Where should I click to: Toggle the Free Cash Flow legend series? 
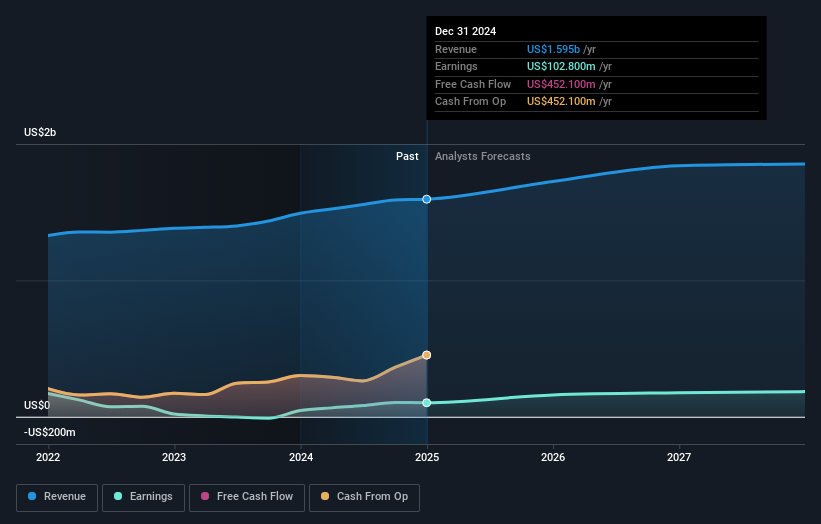click(247, 497)
